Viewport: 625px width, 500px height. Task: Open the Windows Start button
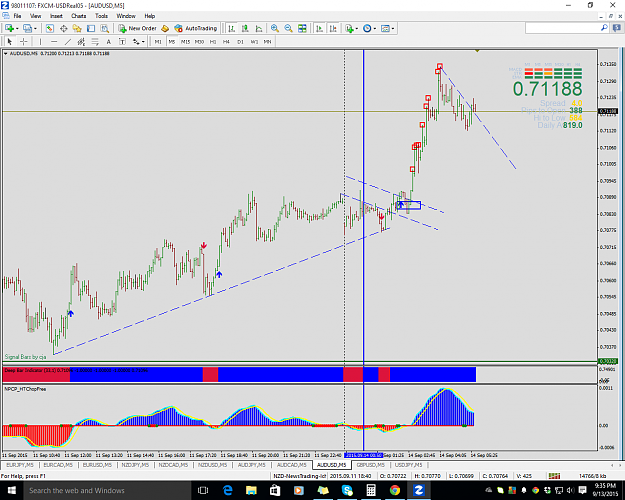(x=11, y=490)
